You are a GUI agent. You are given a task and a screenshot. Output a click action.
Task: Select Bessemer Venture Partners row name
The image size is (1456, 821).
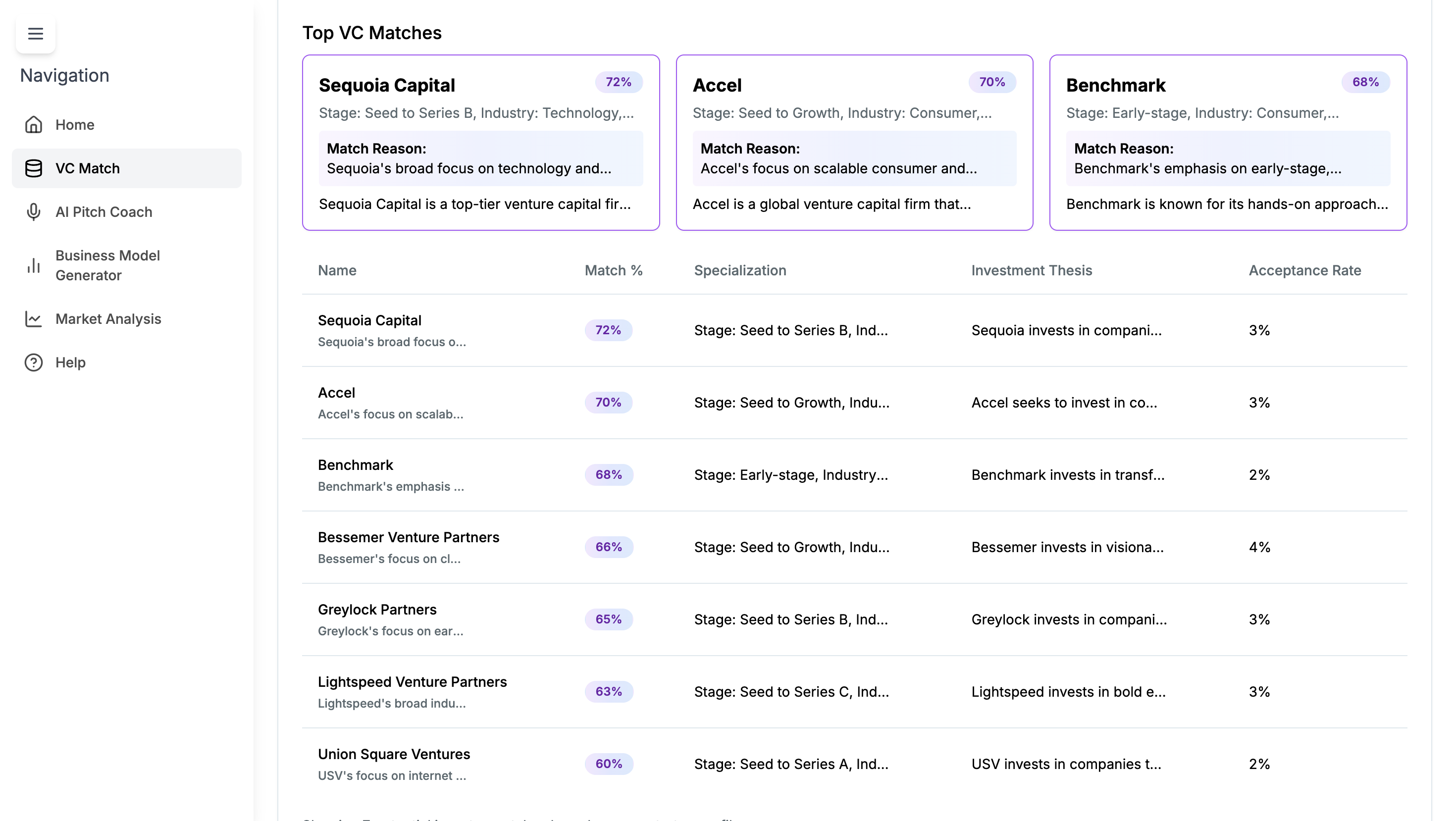[408, 537]
